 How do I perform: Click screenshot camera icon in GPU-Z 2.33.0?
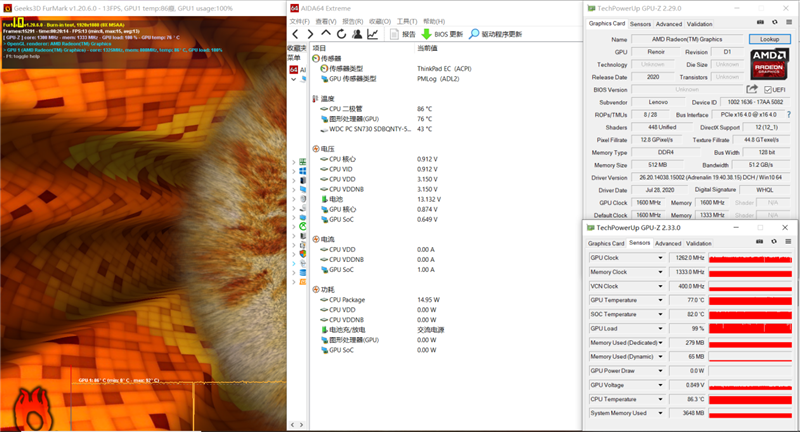pyautogui.click(x=759, y=242)
